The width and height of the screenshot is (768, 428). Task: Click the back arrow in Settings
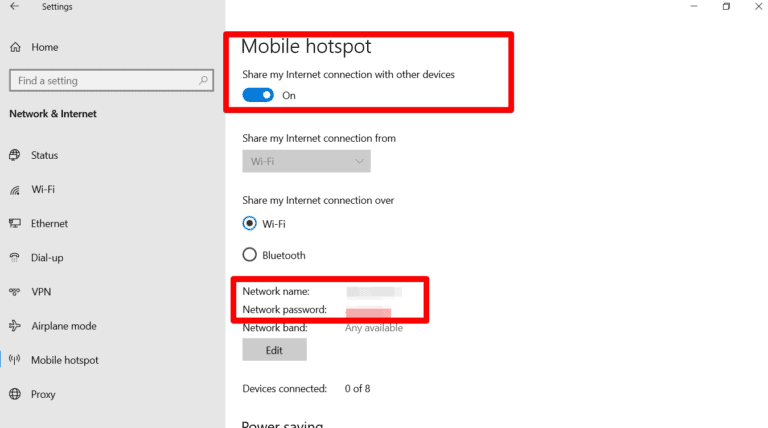[x=14, y=7]
